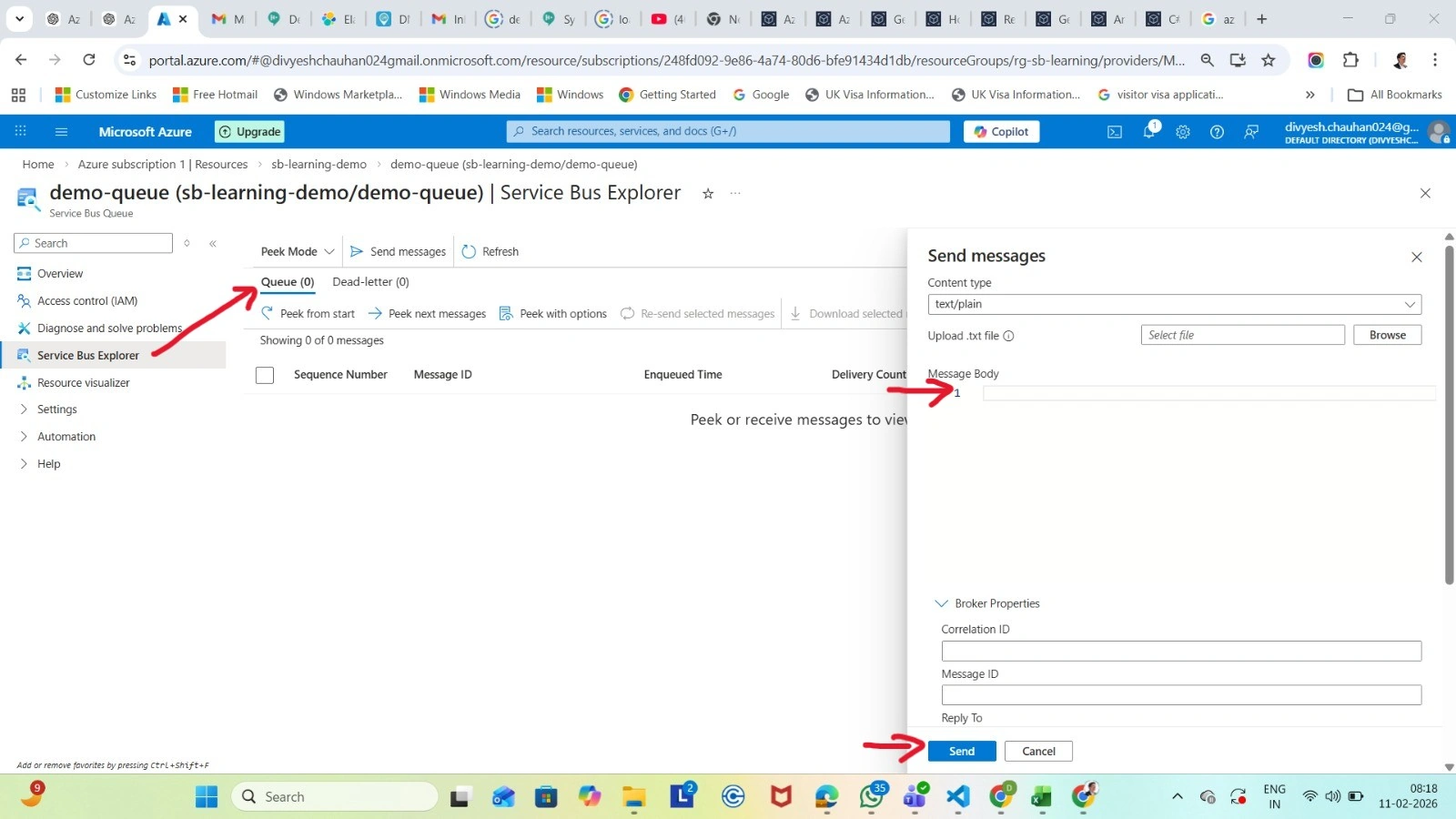This screenshot has height=819, width=1456.
Task: Open the Peek Mode dropdown
Action: tap(298, 252)
